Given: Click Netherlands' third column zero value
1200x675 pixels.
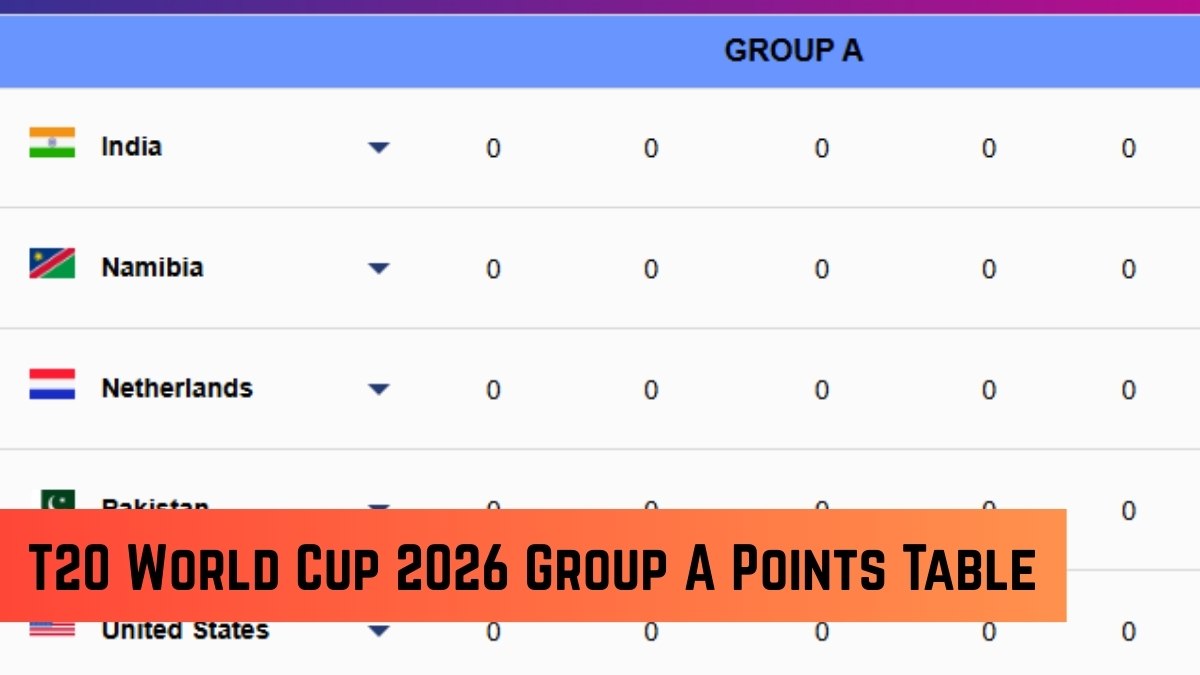Looking at the screenshot, I should (821, 391).
